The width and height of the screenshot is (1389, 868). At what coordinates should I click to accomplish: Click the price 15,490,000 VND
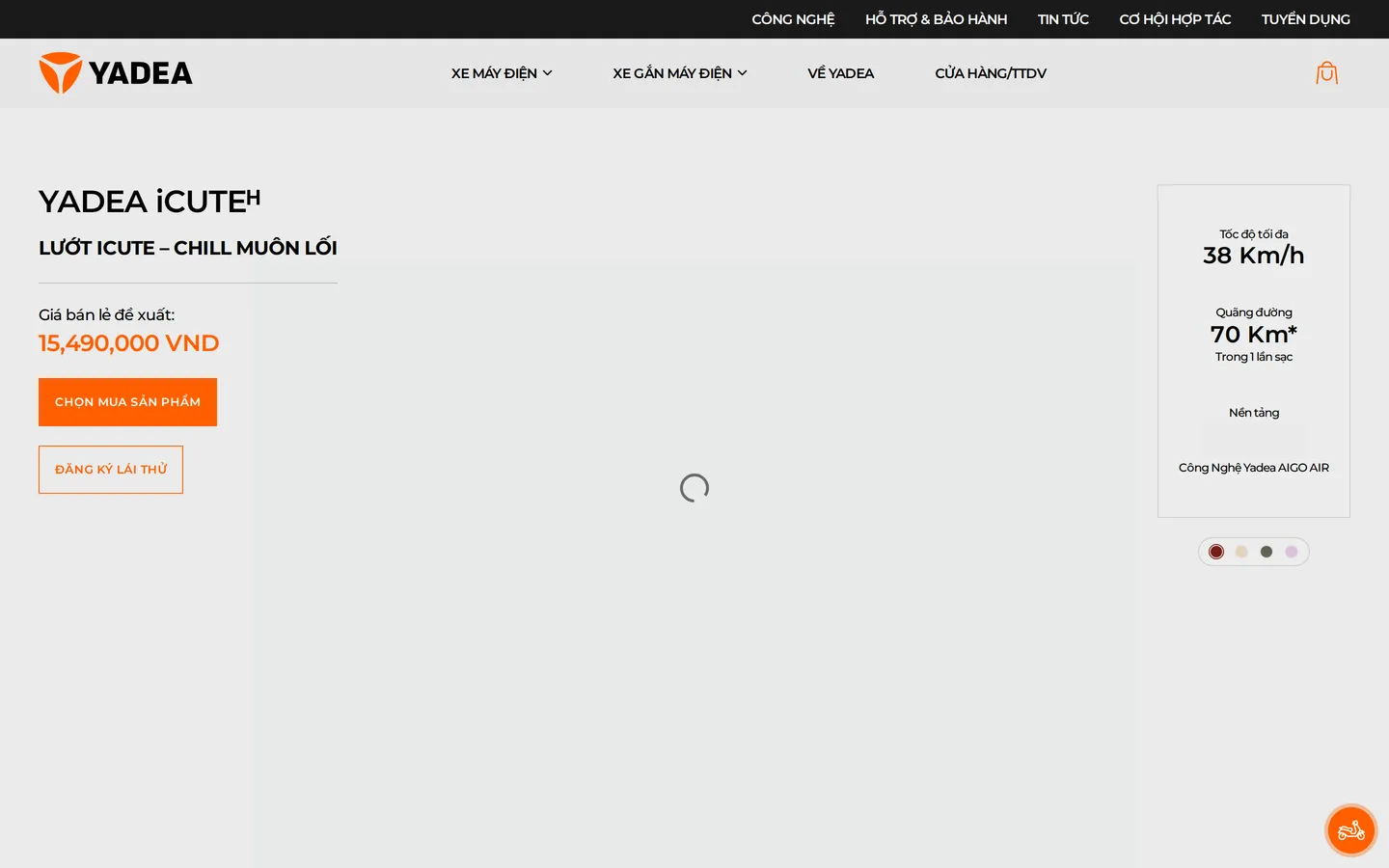coord(129,343)
